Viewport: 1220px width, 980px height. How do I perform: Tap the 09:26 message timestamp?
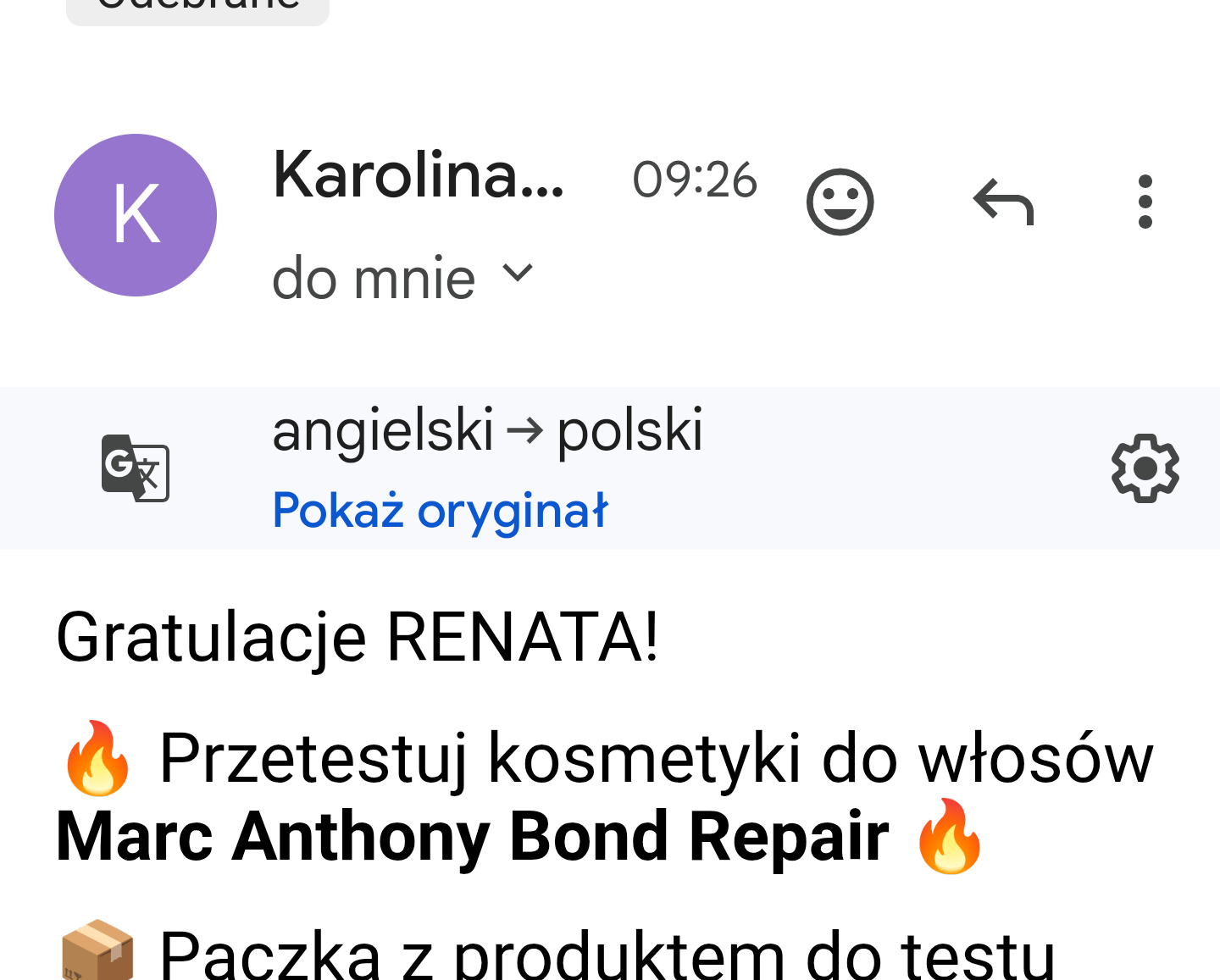point(694,180)
